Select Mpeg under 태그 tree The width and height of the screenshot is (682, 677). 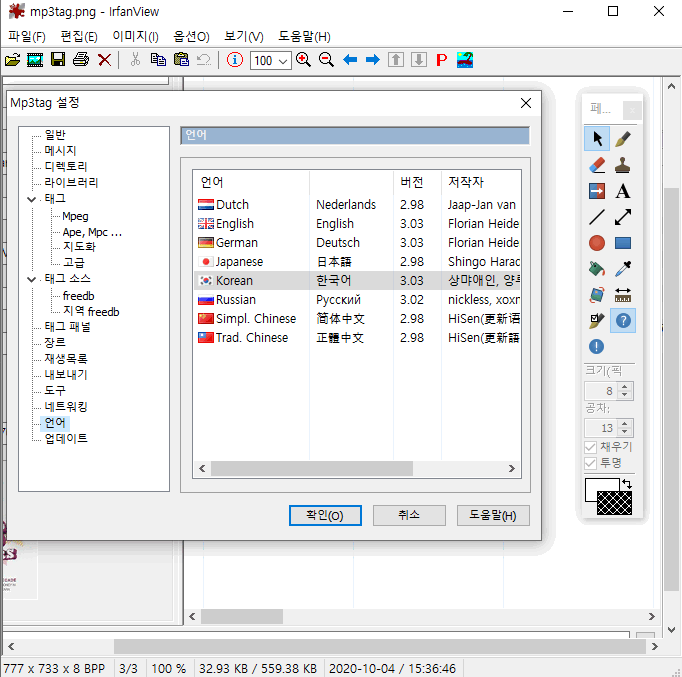[x=75, y=216]
